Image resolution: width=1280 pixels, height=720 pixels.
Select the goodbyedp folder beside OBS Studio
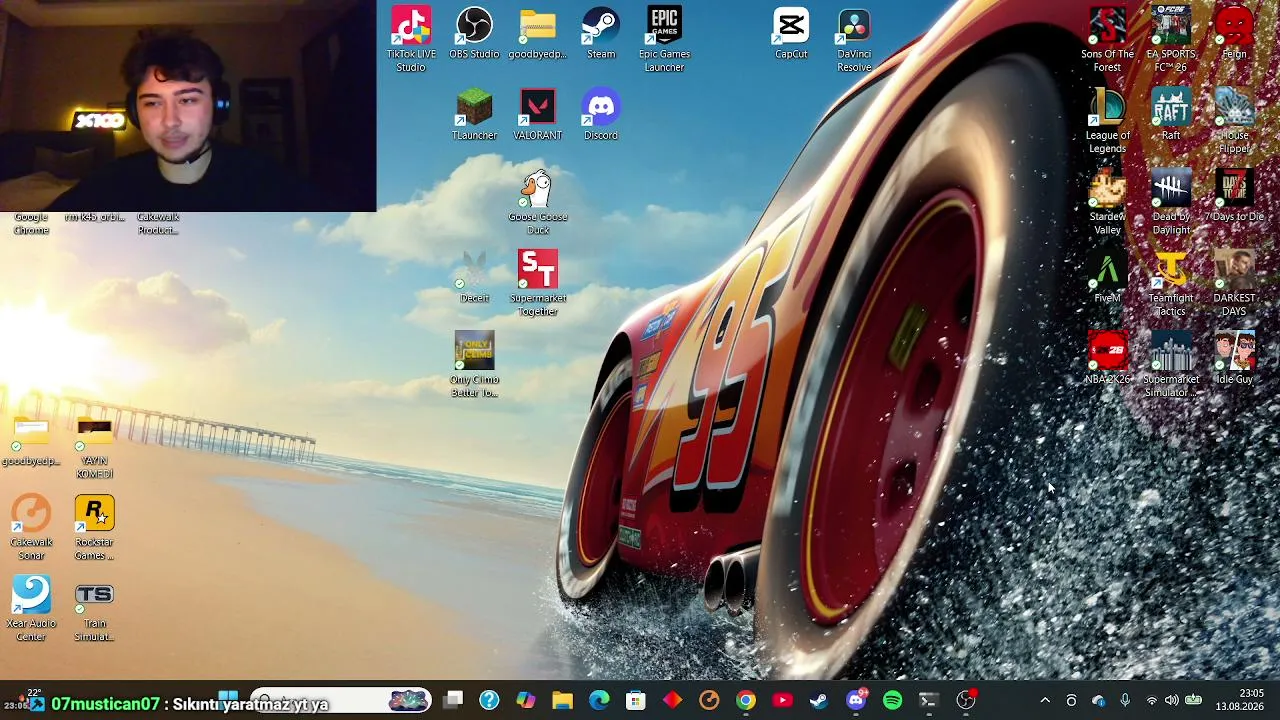click(538, 33)
